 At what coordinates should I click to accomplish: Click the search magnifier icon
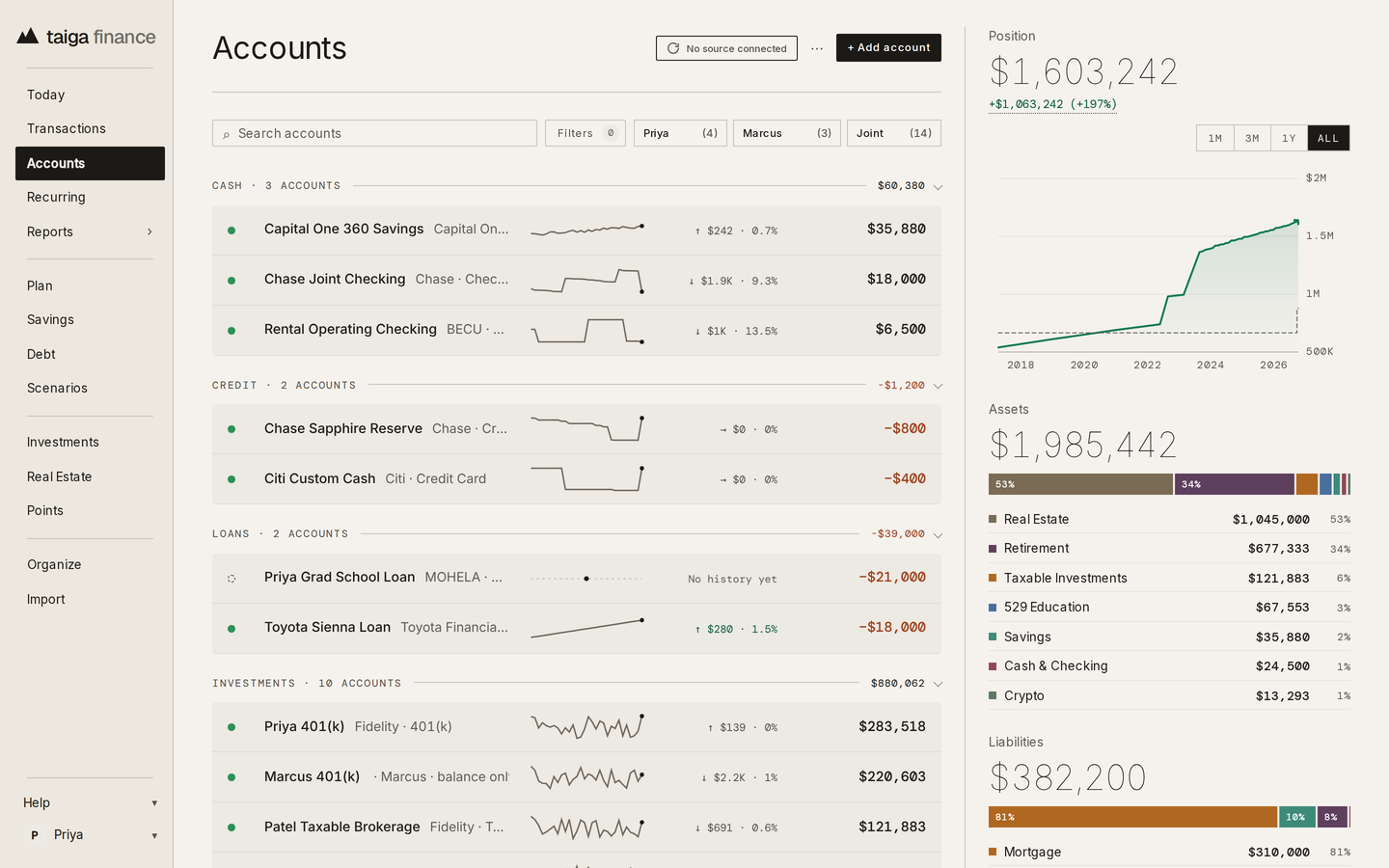(x=227, y=134)
